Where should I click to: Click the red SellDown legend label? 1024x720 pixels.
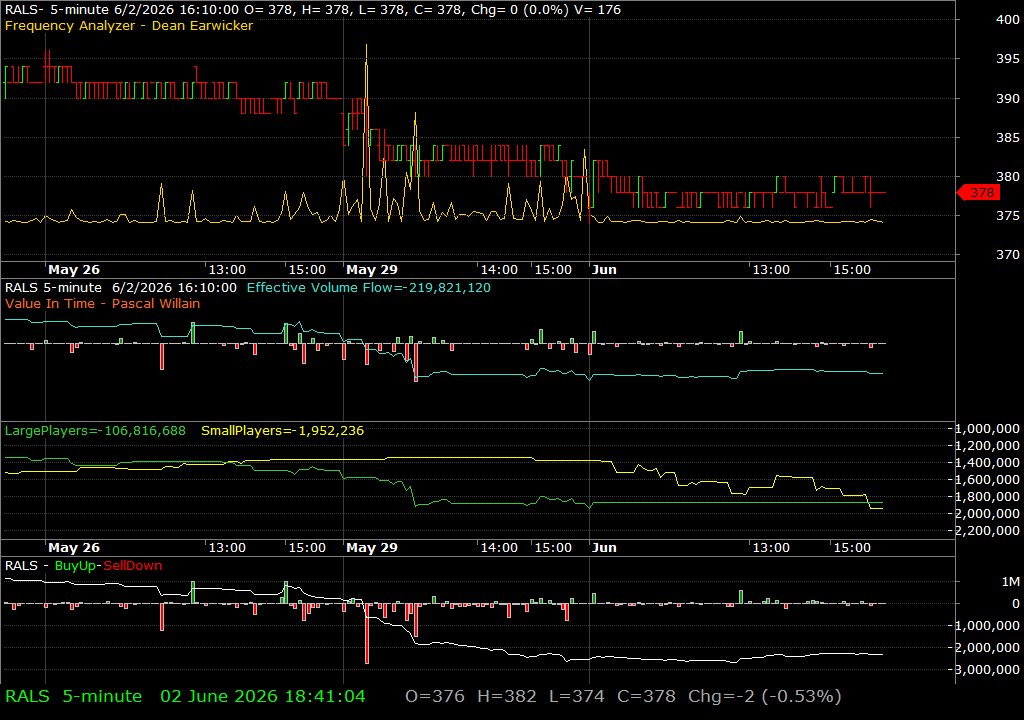[x=133, y=565]
